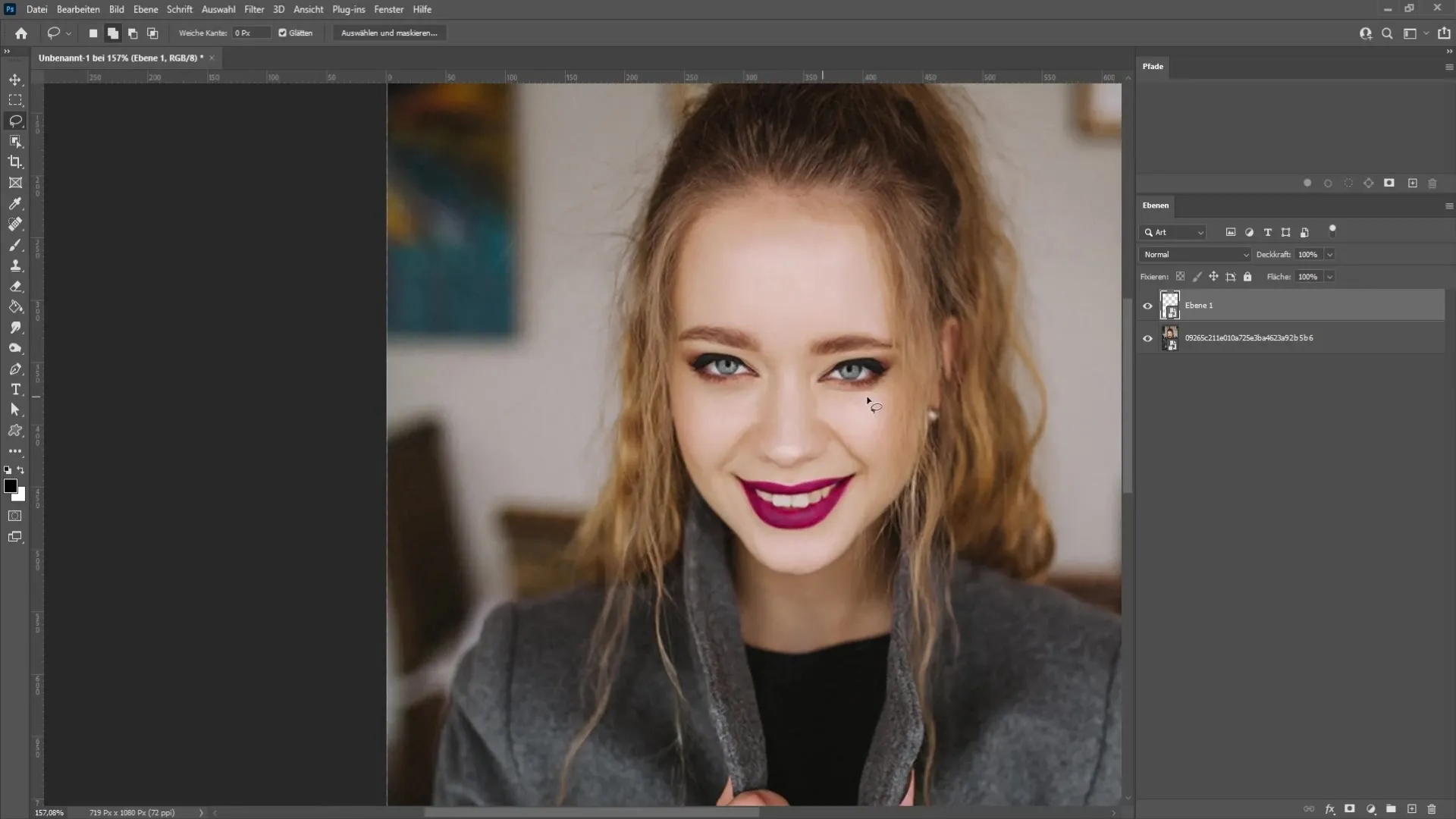This screenshot has width=1456, height=819.
Task: Open the Filter menu
Action: tap(253, 9)
